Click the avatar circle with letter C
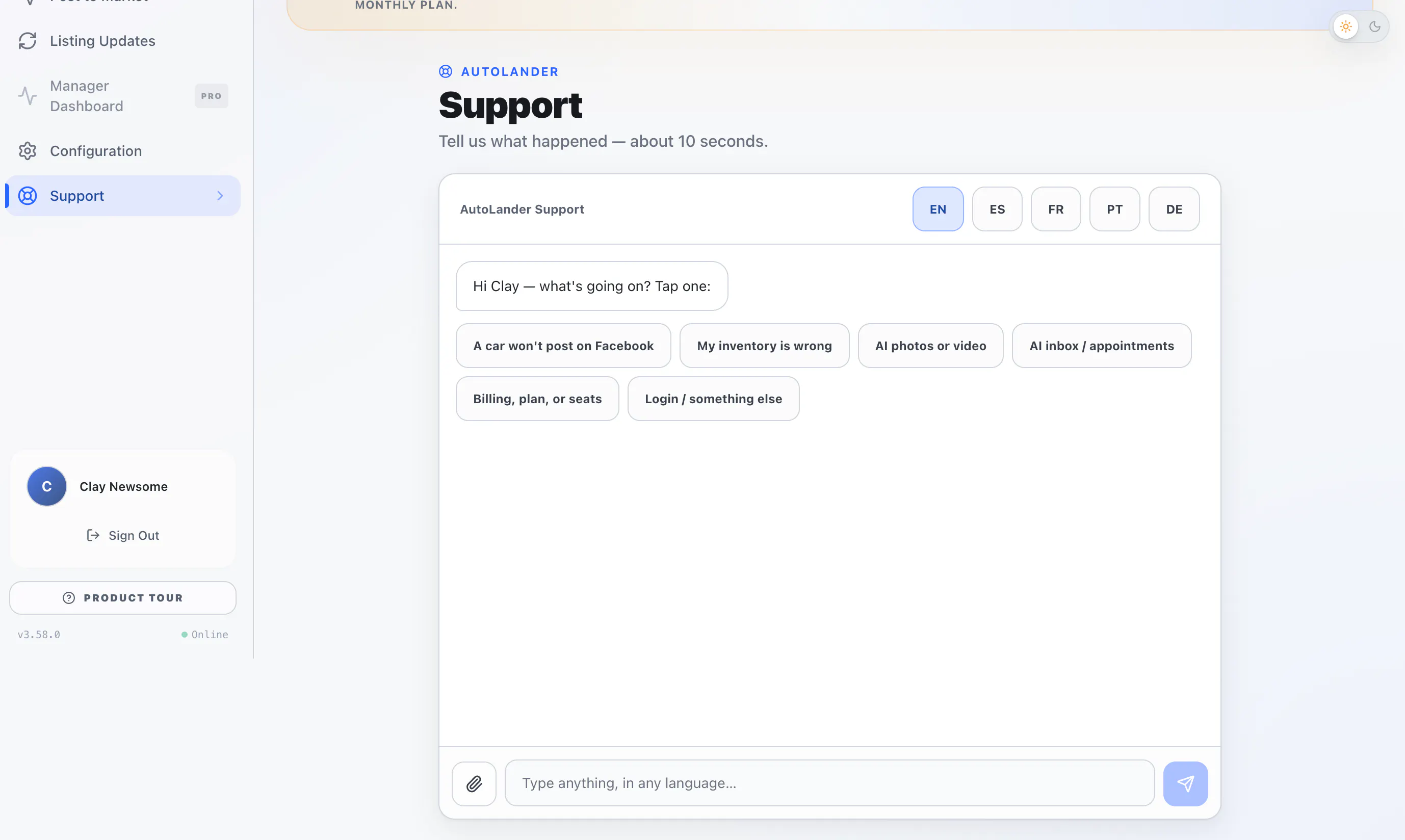The height and width of the screenshot is (840, 1405). [46, 486]
